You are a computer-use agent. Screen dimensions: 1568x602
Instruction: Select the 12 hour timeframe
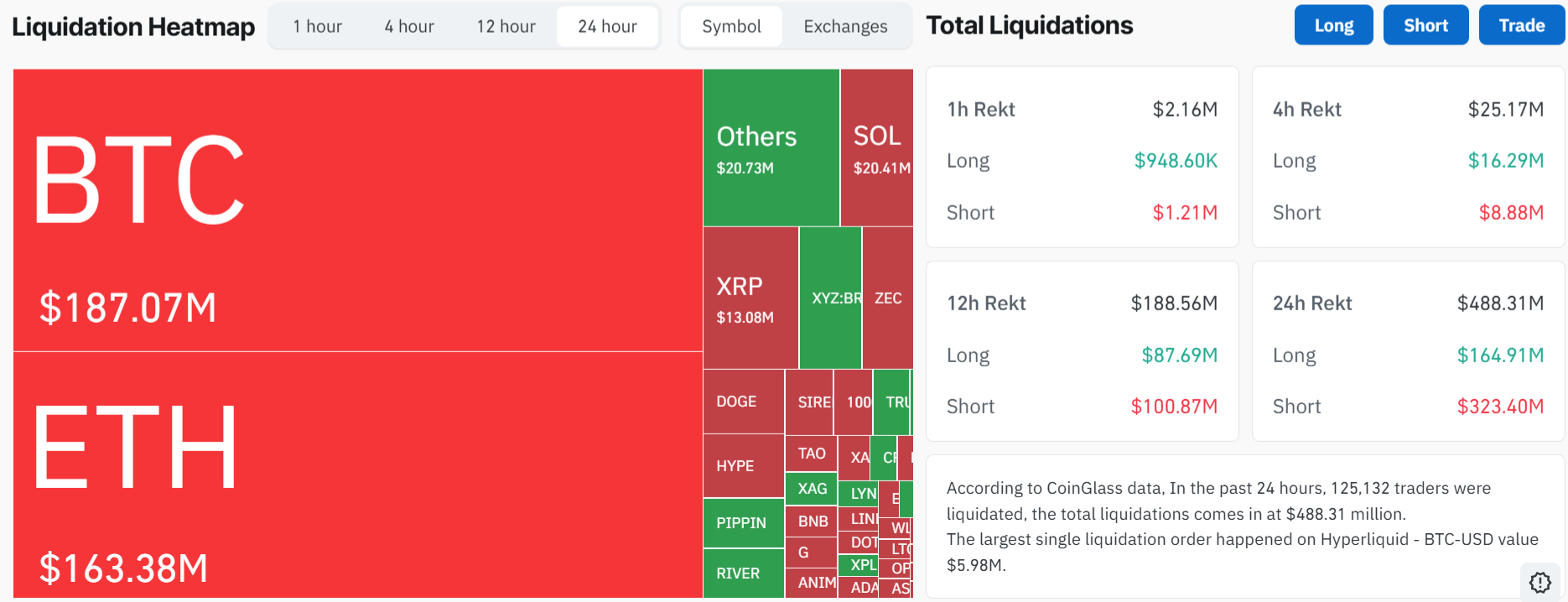[505, 26]
